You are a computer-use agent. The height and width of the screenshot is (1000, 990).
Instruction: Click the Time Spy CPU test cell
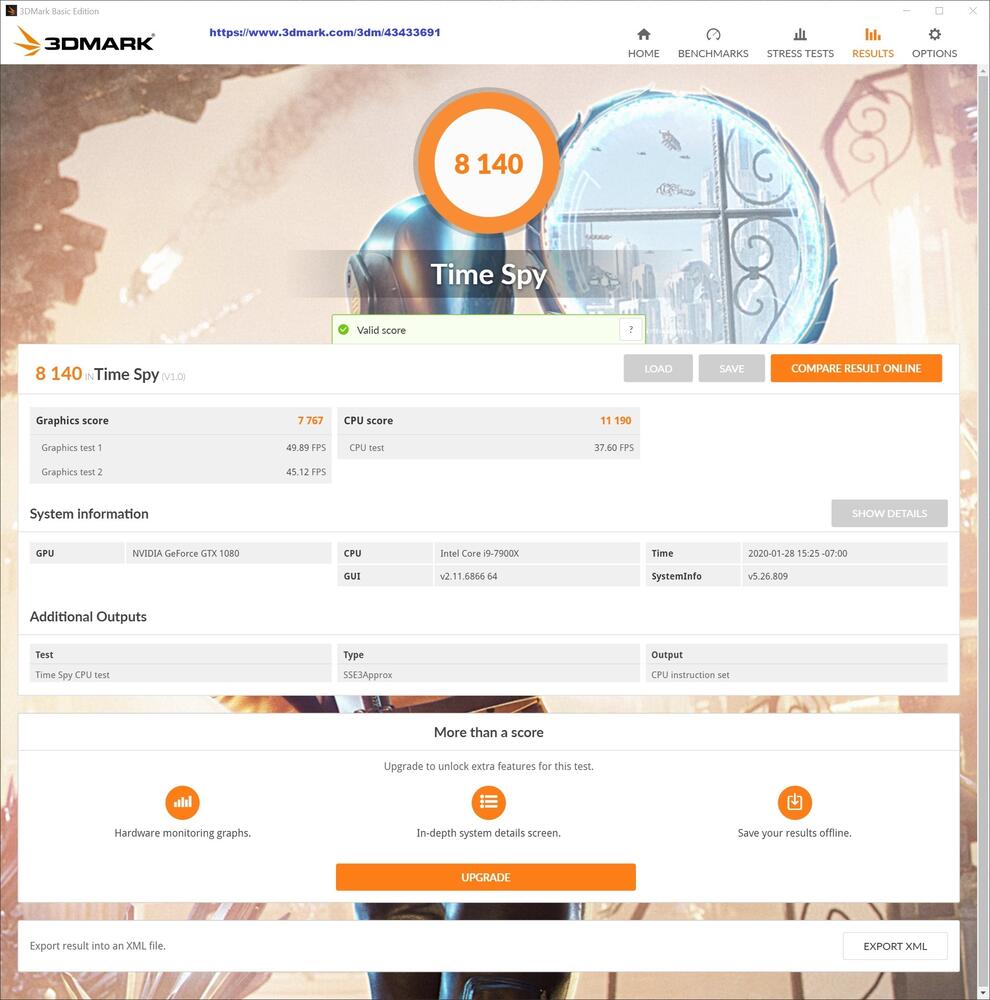tap(181, 675)
